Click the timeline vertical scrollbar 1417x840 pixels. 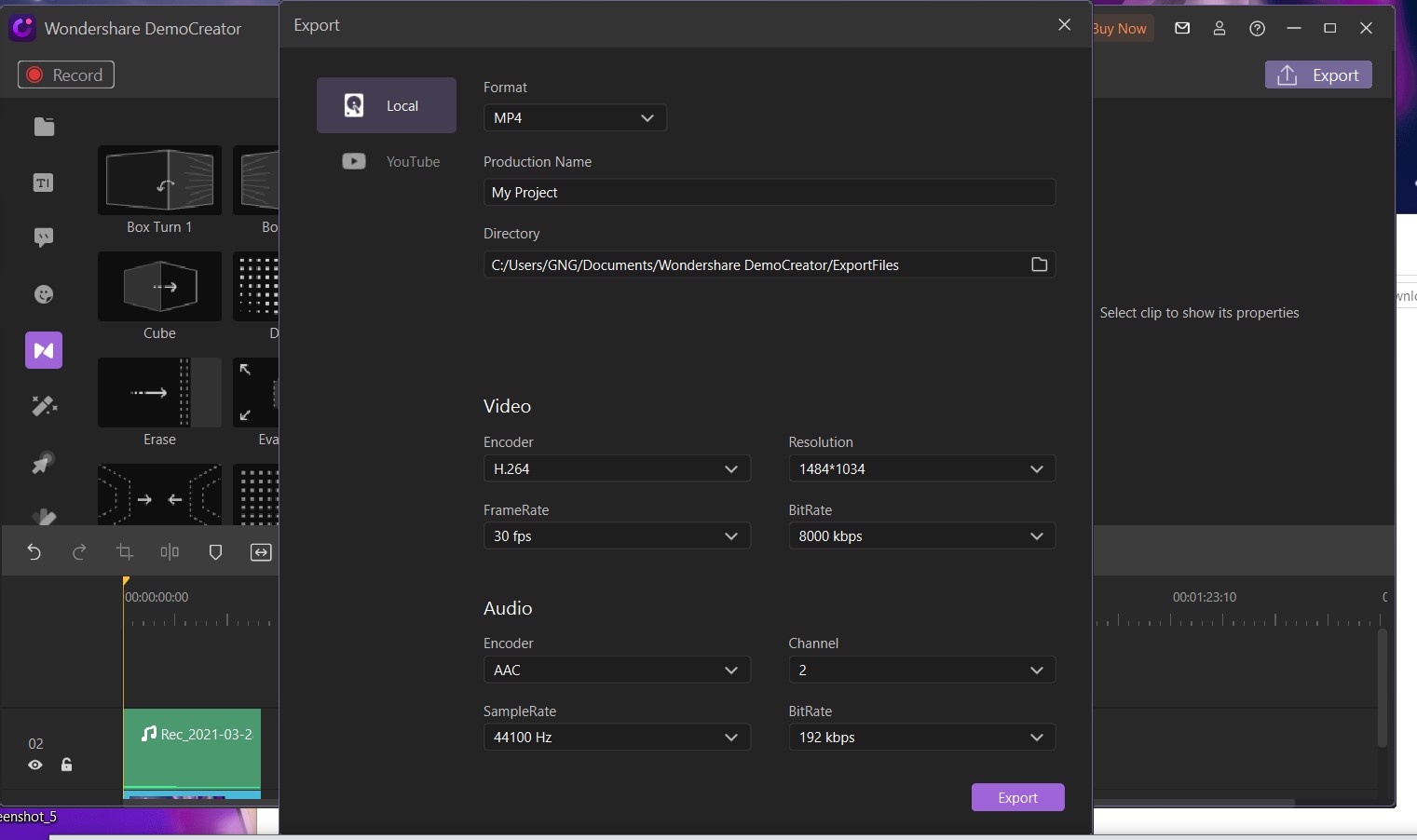click(1383, 688)
